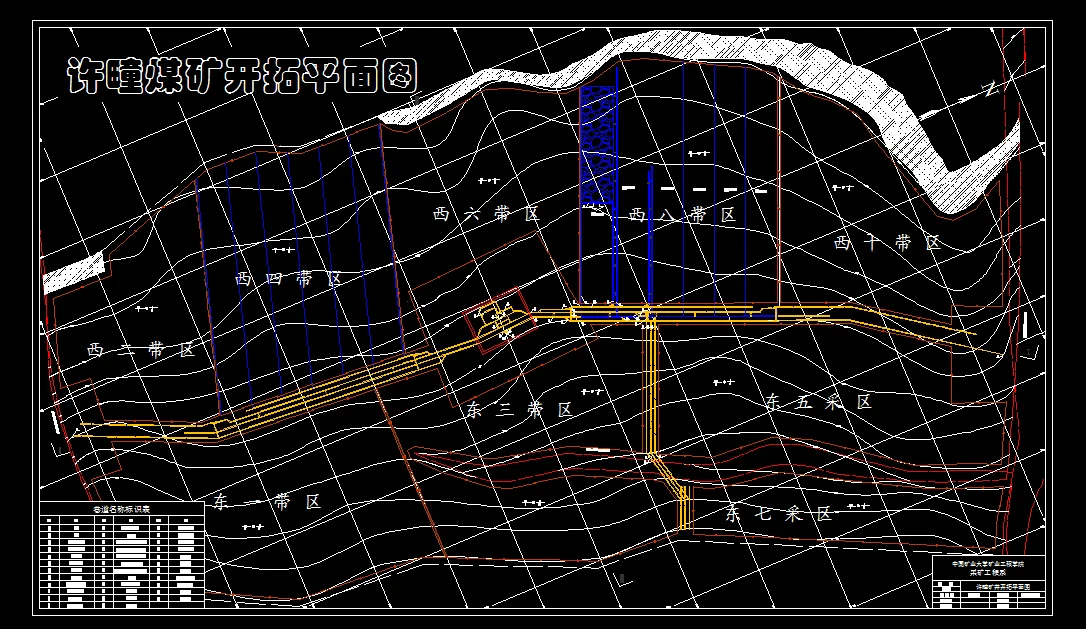The height and width of the screenshot is (629, 1086).
Task: Click the 西十带区 zone label
Action: tap(888, 243)
